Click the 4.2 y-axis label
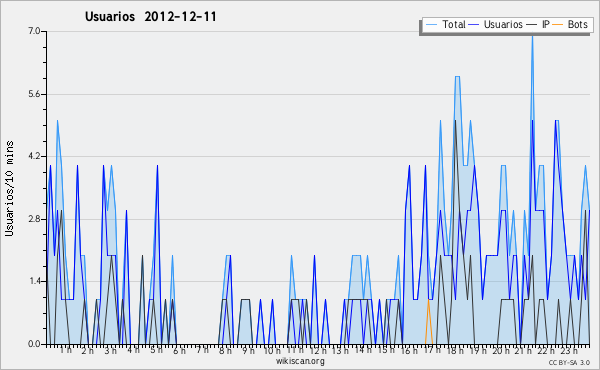The image size is (600, 370). [x=34, y=156]
